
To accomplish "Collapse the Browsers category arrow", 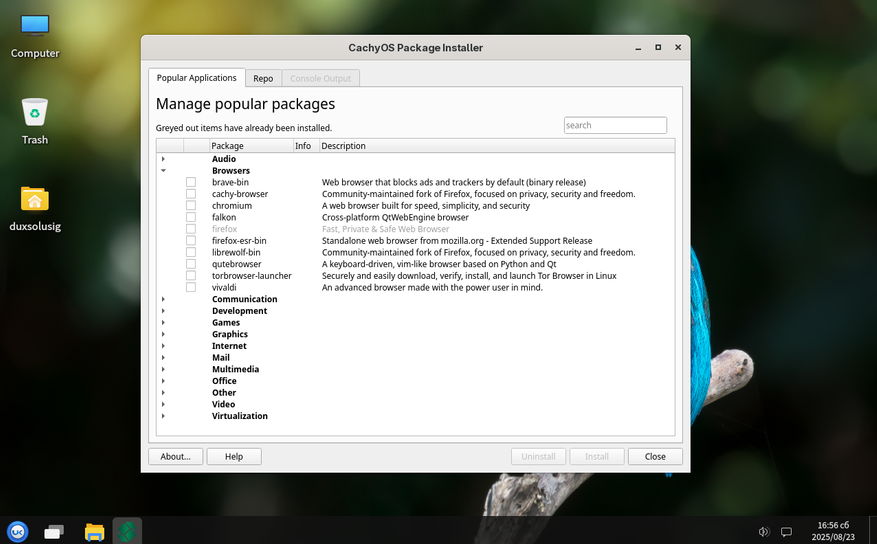I will click(163, 171).
